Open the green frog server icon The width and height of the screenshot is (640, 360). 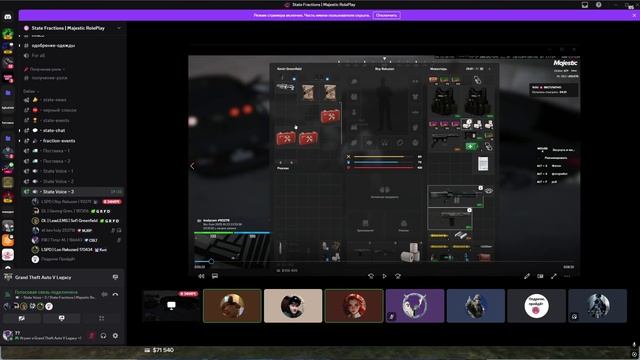point(8,34)
